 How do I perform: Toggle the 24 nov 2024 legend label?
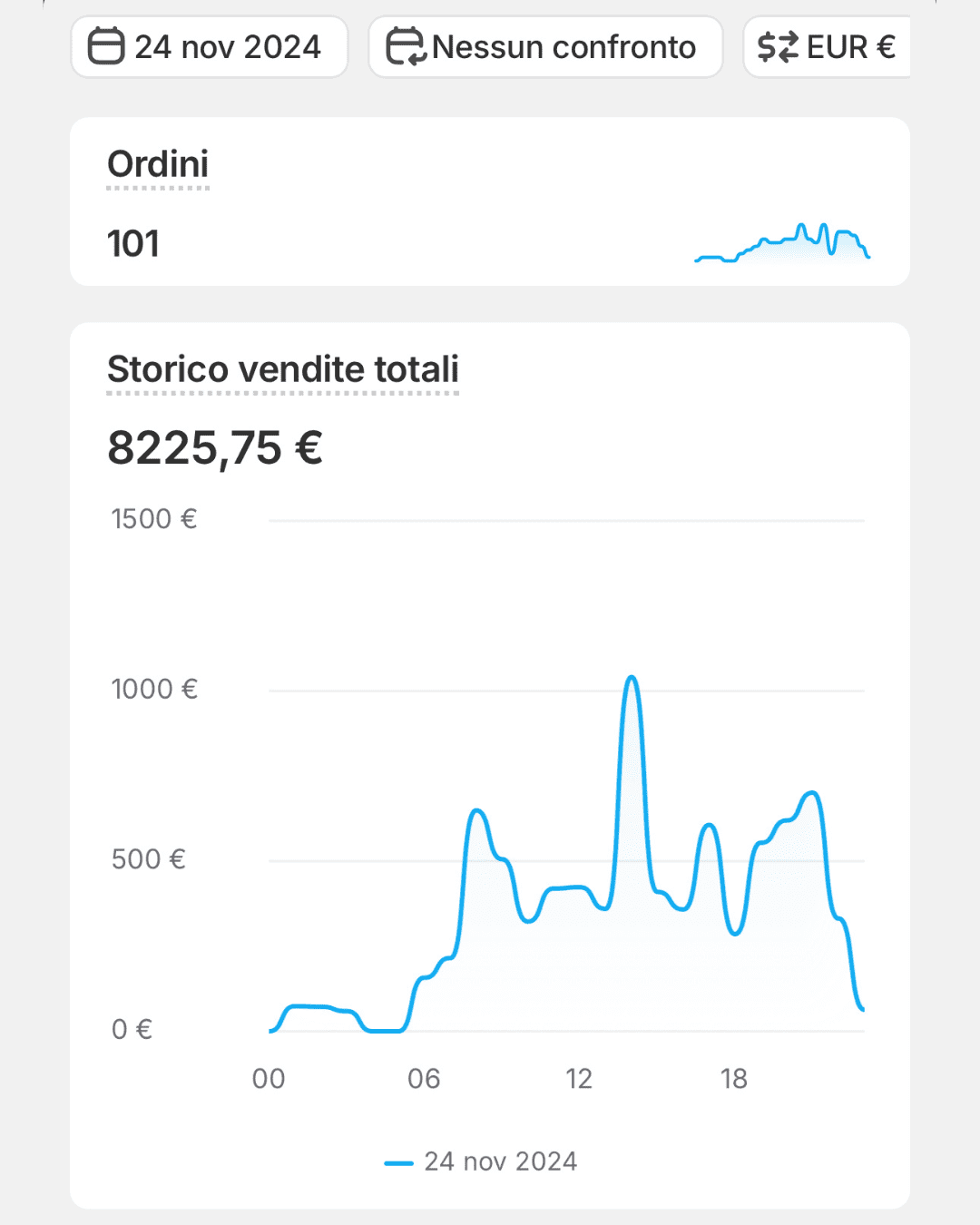pos(501,1161)
